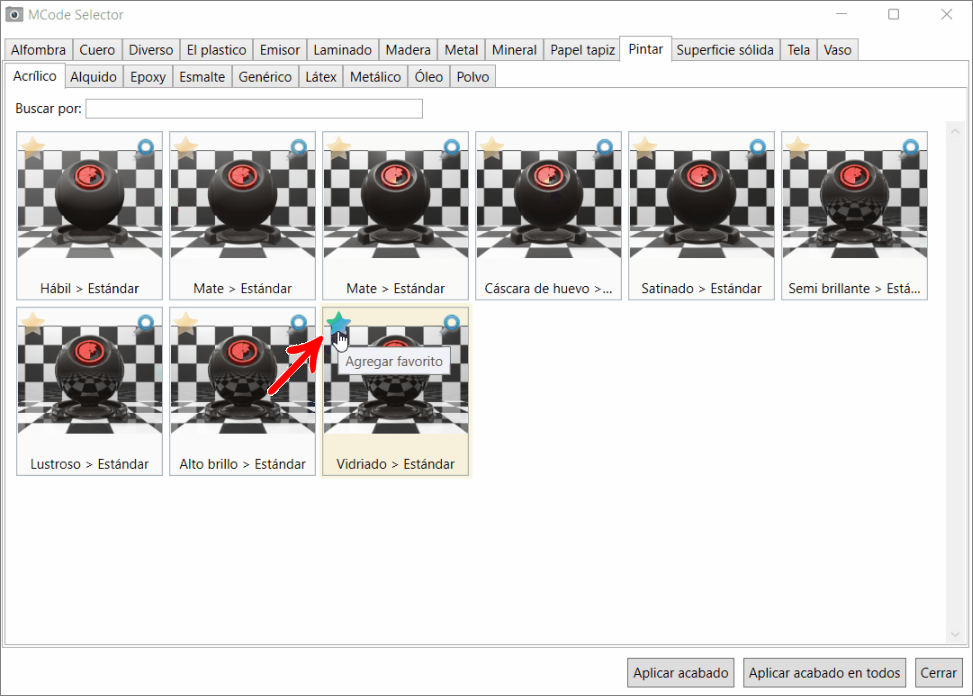This screenshot has width=973, height=696.
Task: Open magnifier preview for Lustroso > Estándar
Action: coord(145,324)
